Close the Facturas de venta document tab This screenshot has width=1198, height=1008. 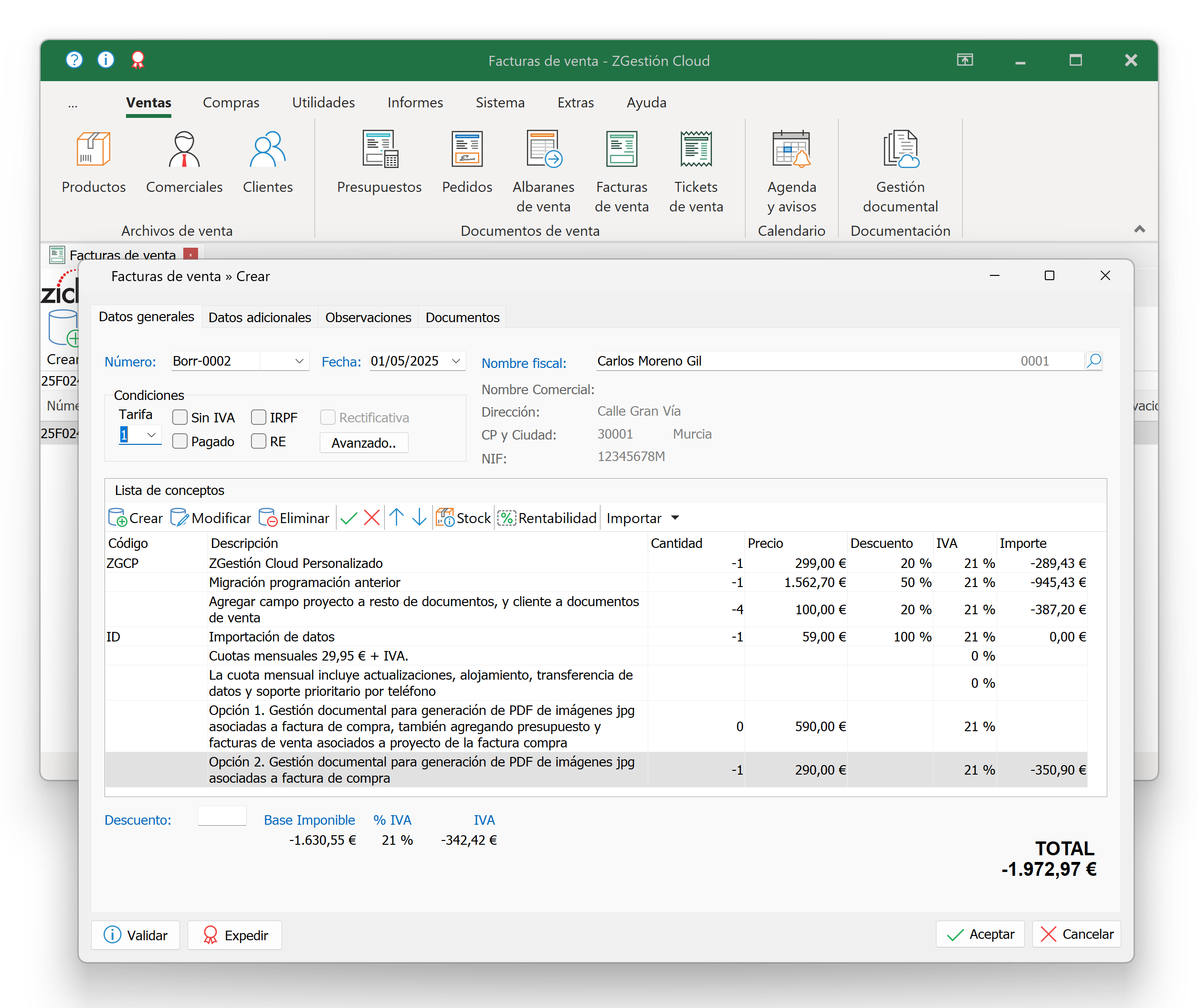point(191,254)
